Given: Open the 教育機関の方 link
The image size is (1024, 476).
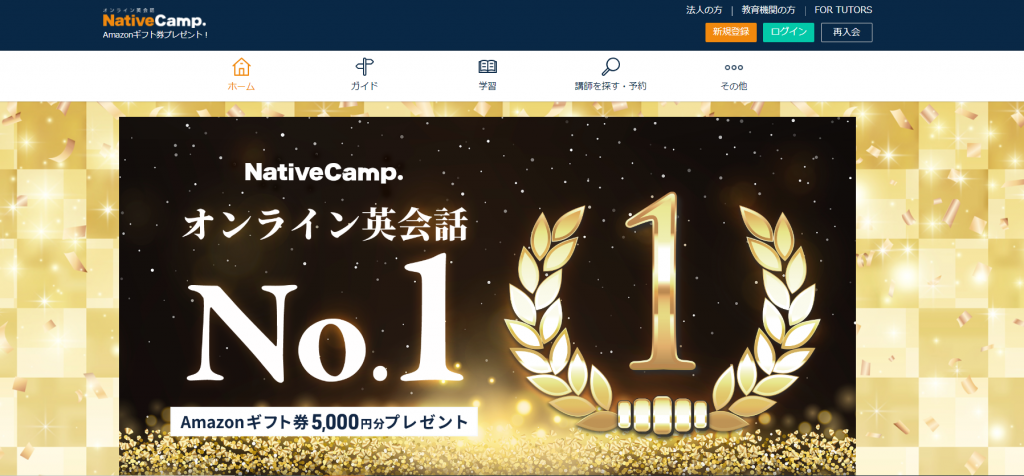Looking at the screenshot, I should (x=768, y=10).
